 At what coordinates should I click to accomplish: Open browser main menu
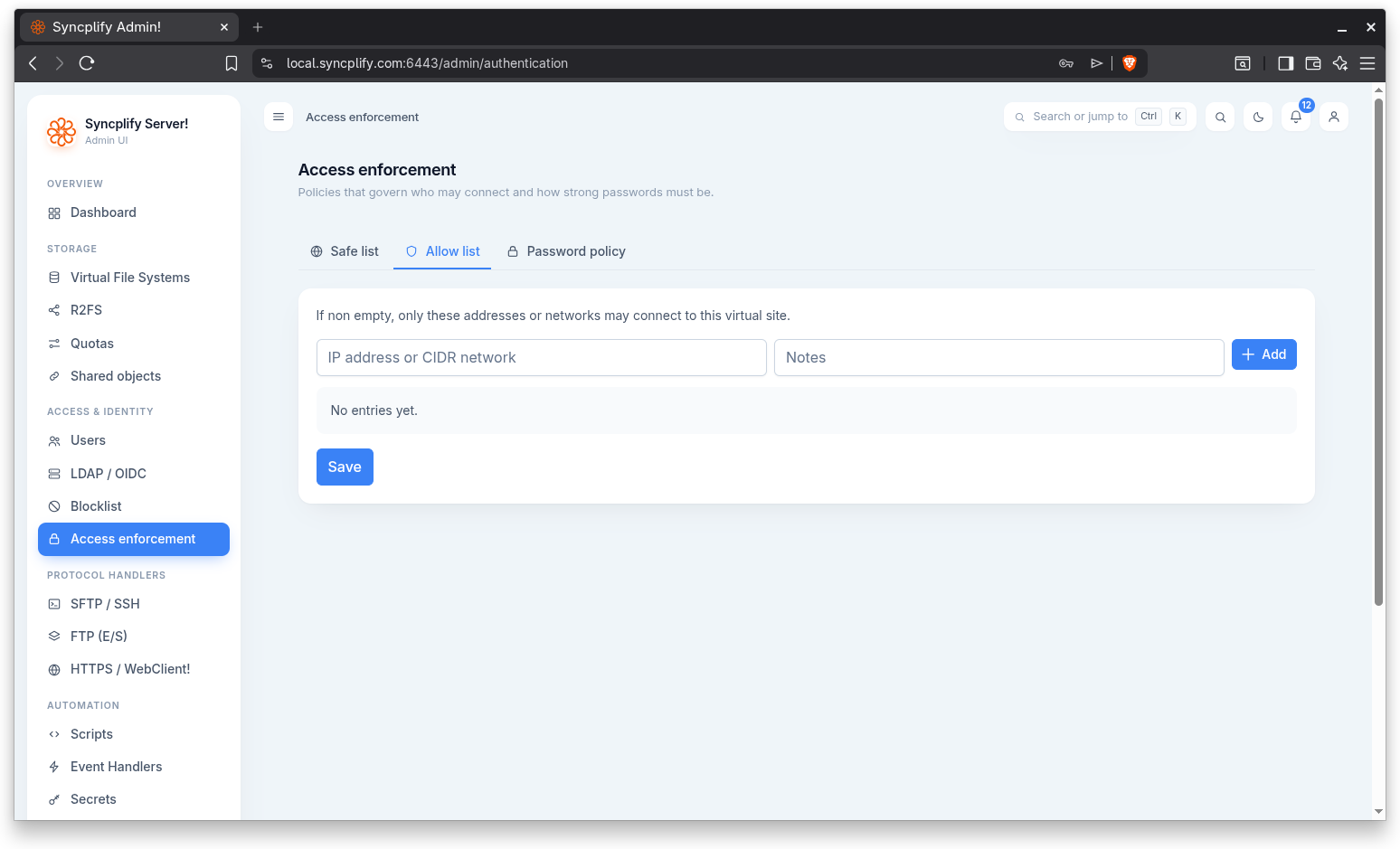(x=1367, y=63)
